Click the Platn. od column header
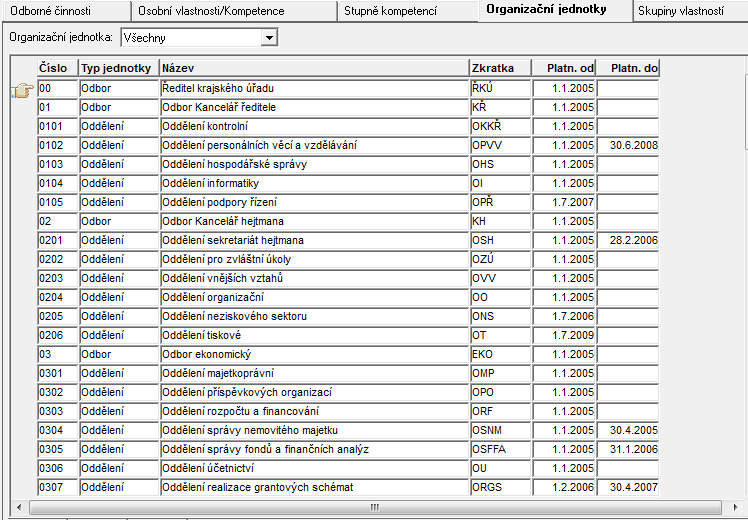 coord(564,68)
